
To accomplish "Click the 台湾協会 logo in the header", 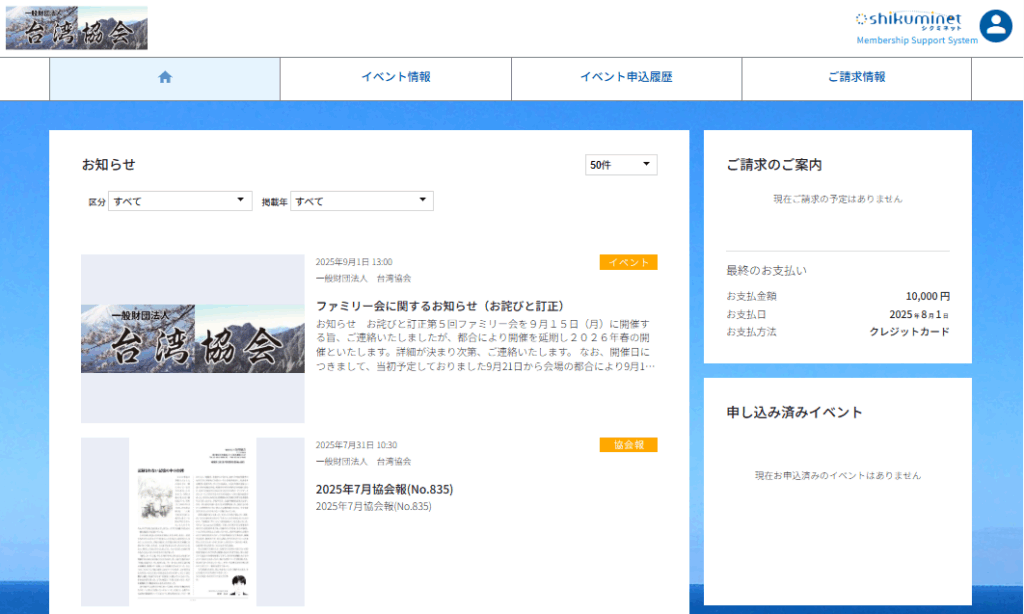I will (76, 27).
